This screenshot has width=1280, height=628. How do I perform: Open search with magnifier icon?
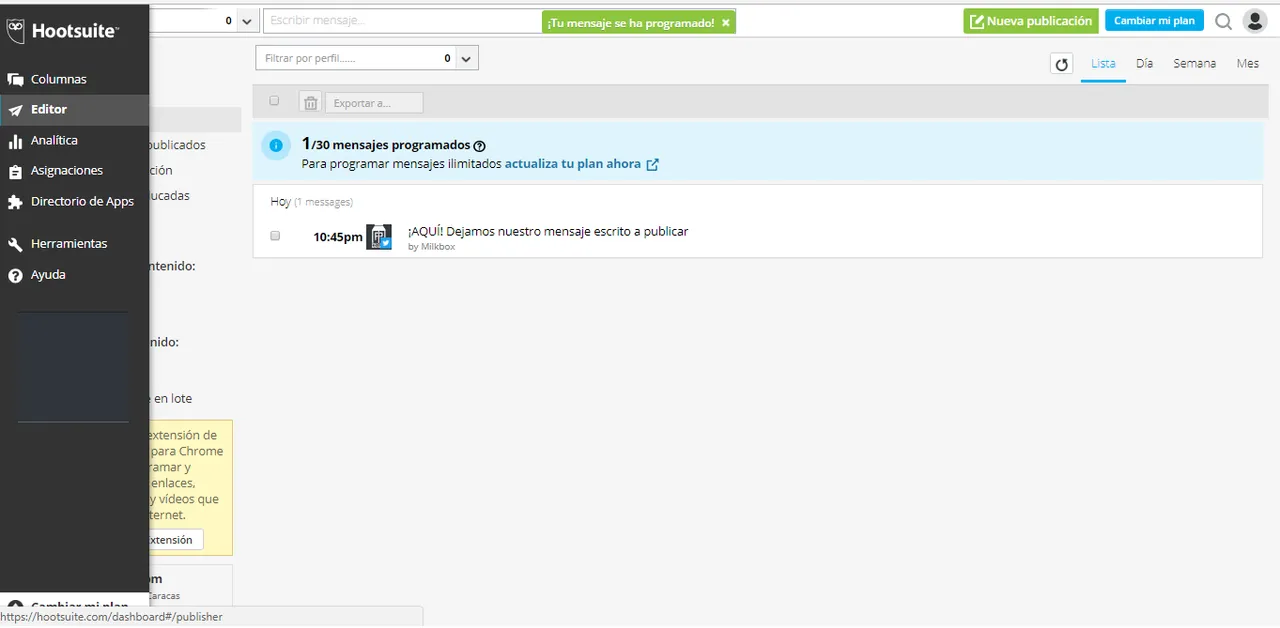pos(1223,21)
